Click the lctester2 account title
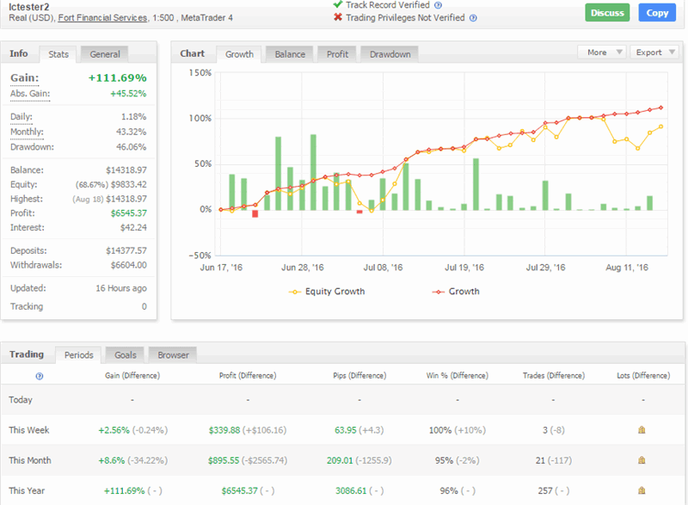 coord(29,7)
